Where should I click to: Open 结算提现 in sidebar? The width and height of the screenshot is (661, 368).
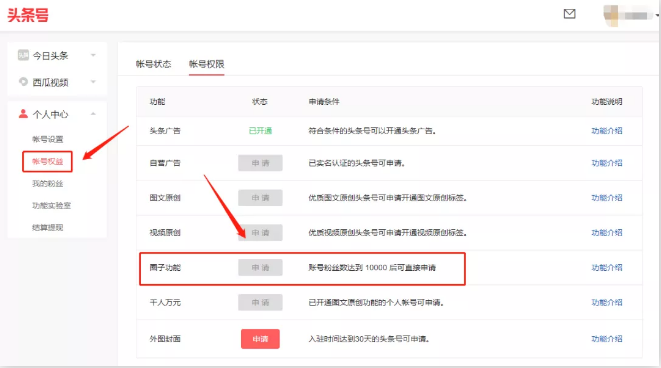48,227
